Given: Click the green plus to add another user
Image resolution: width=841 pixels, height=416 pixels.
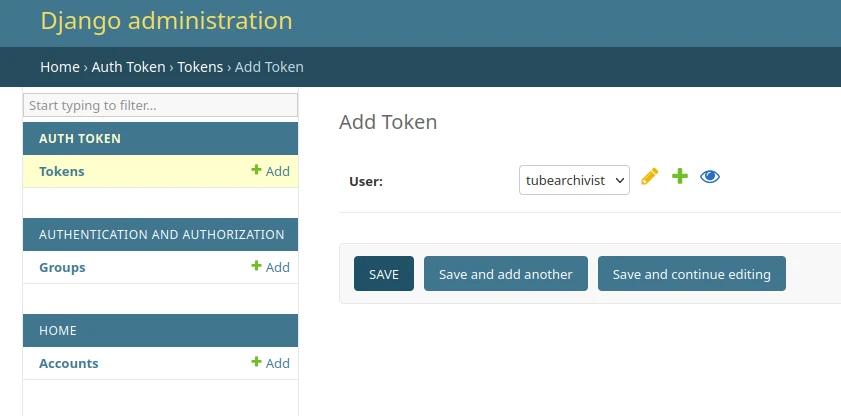Looking at the screenshot, I should [680, 177].
